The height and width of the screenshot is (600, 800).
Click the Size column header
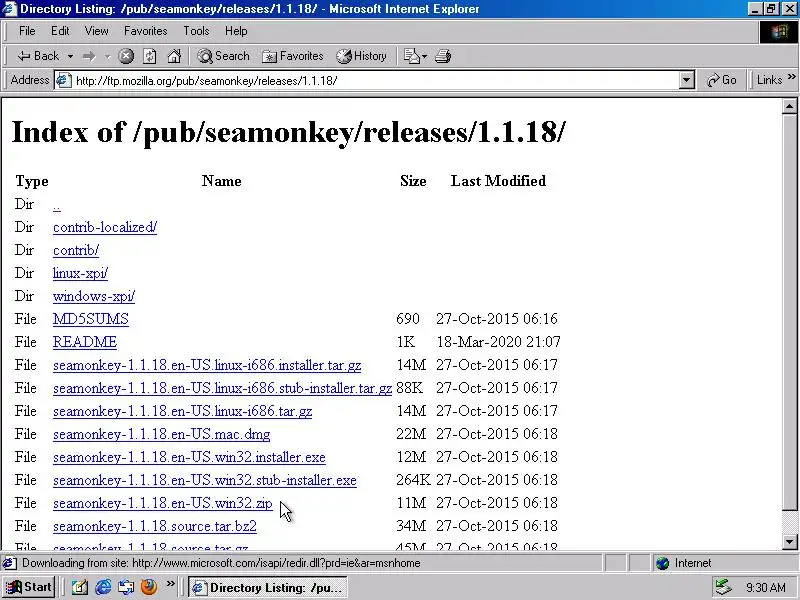pyautogui.click(x=413, y=181)
